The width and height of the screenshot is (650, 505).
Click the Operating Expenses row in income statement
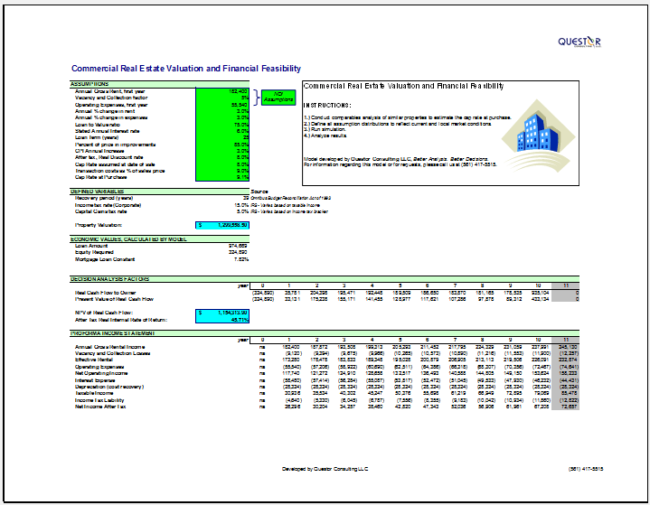tap(99, 367)
